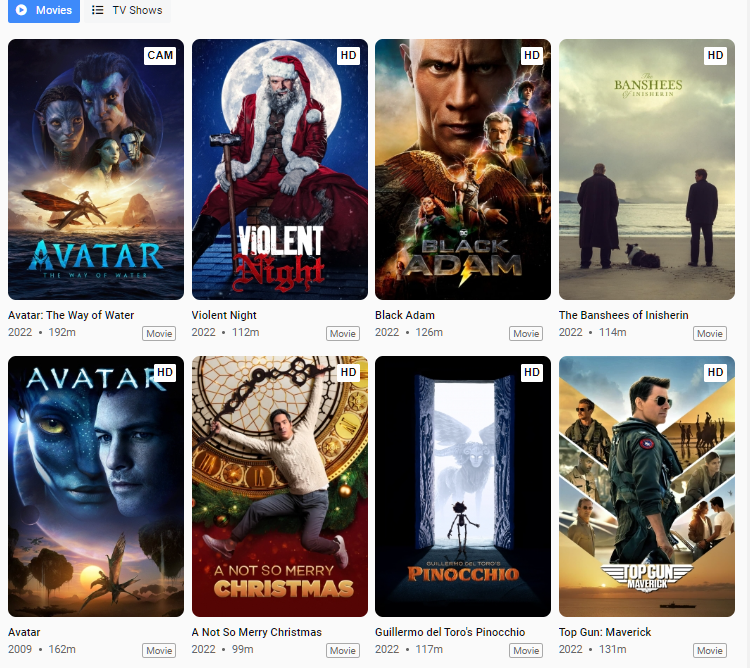The image size is (750, 668).
Task: Click HD badge on Pinocchio poster
Action: coord(532,372)
